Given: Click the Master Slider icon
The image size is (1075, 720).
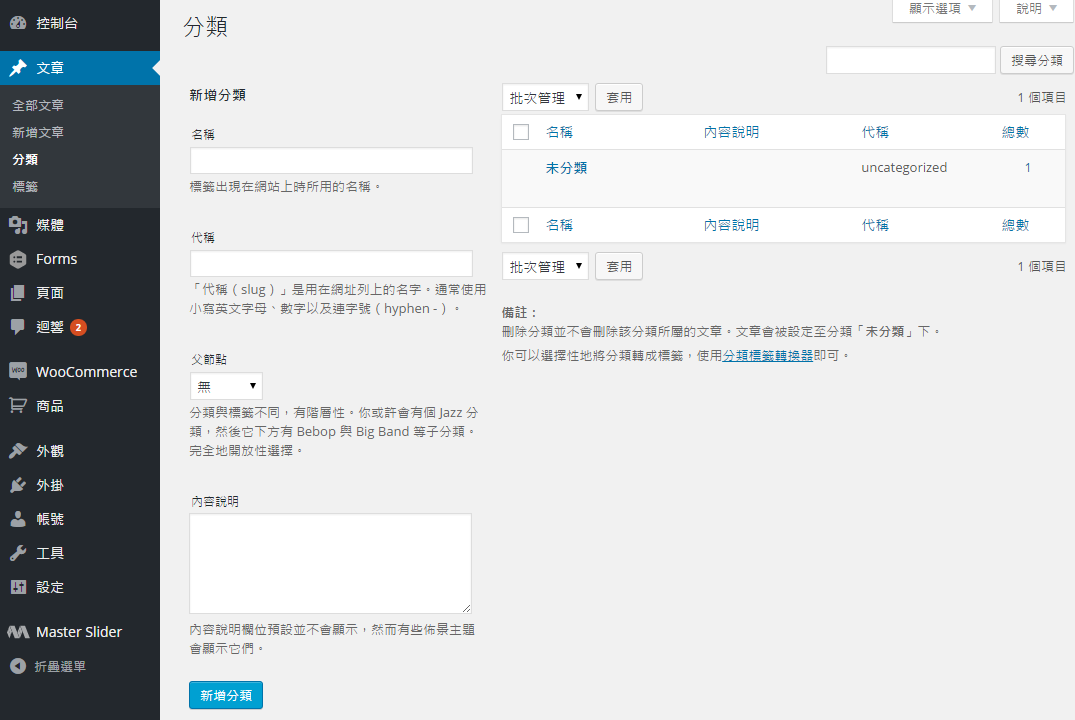Looking at the screenshot, I should tap(17, 632).
